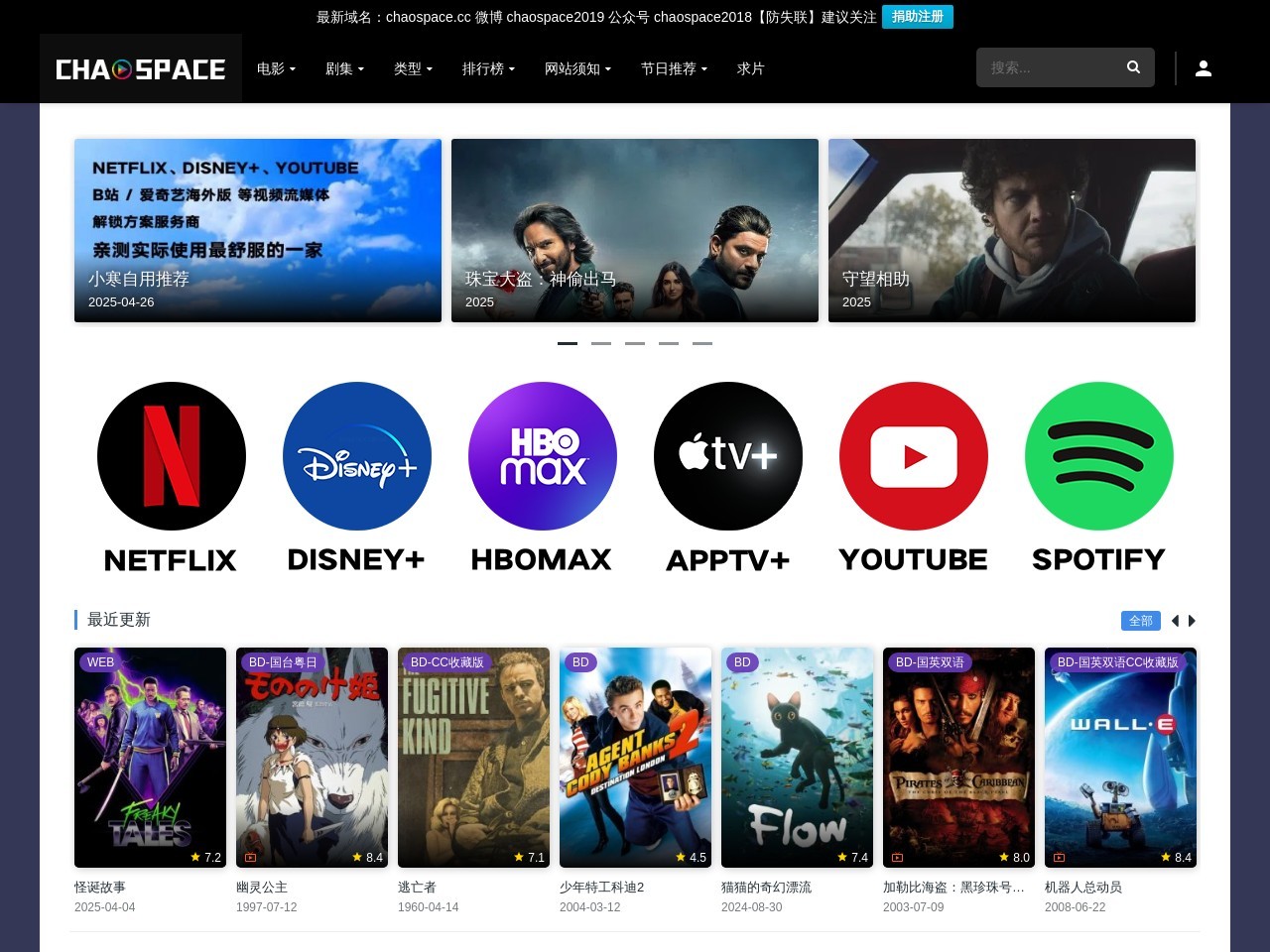
Task: Click the HBOMAX text label
Action: (542, 560)
